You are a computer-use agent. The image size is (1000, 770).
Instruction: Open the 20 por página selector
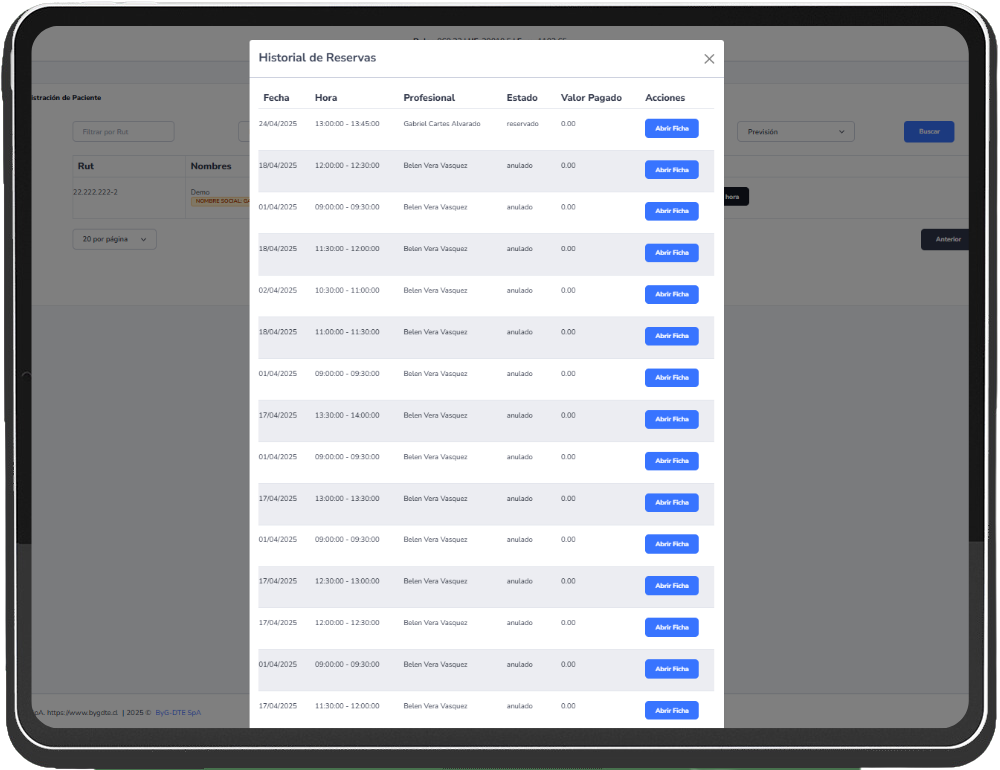[x=114, y=239]
